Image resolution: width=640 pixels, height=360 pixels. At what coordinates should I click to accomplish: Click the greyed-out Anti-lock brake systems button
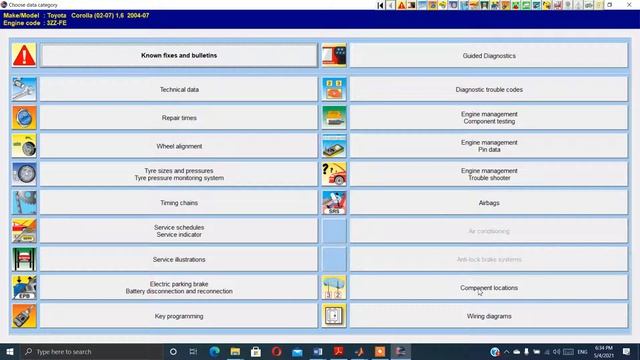pyautogui.click(x=489, y=259)
